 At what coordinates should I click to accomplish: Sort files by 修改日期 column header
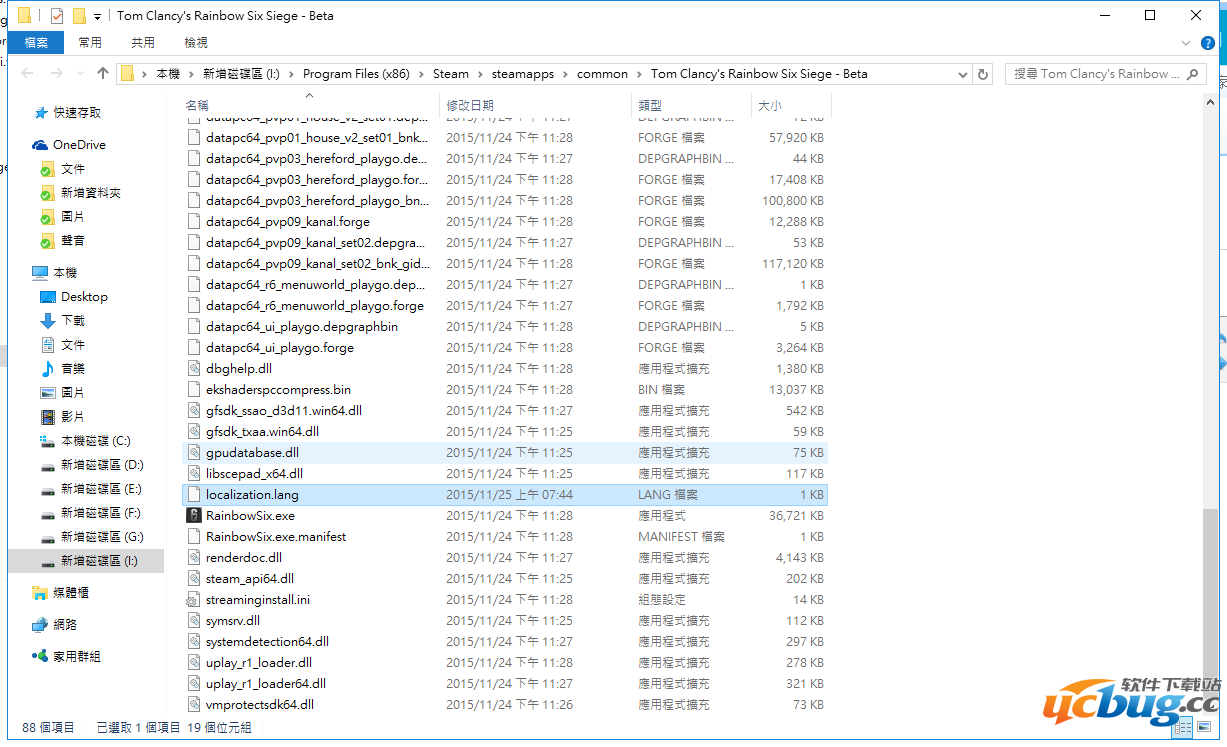[470, 105]
